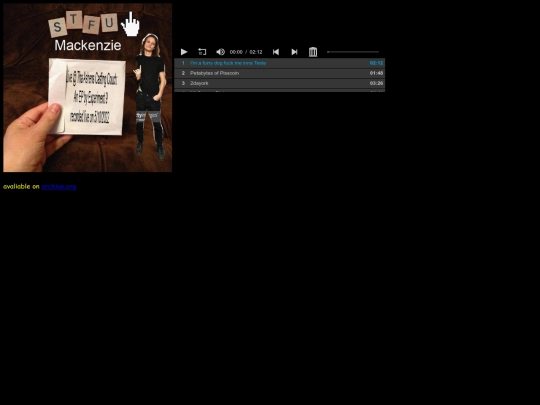Screen dimensions: 540x405
Task: Click the track progress slider
Action: pyautogui.click(x=353, y=52)
